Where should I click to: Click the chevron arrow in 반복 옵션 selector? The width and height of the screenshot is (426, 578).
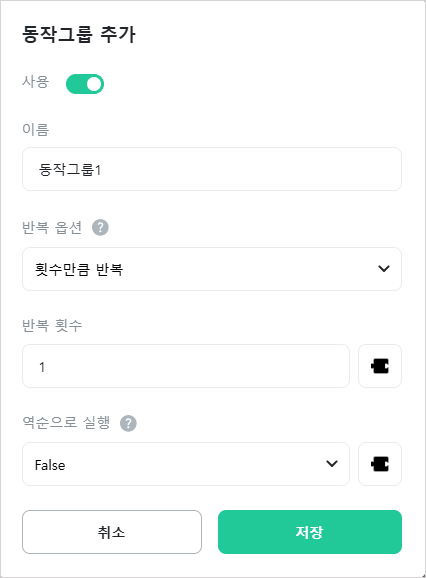pos(384,269)
